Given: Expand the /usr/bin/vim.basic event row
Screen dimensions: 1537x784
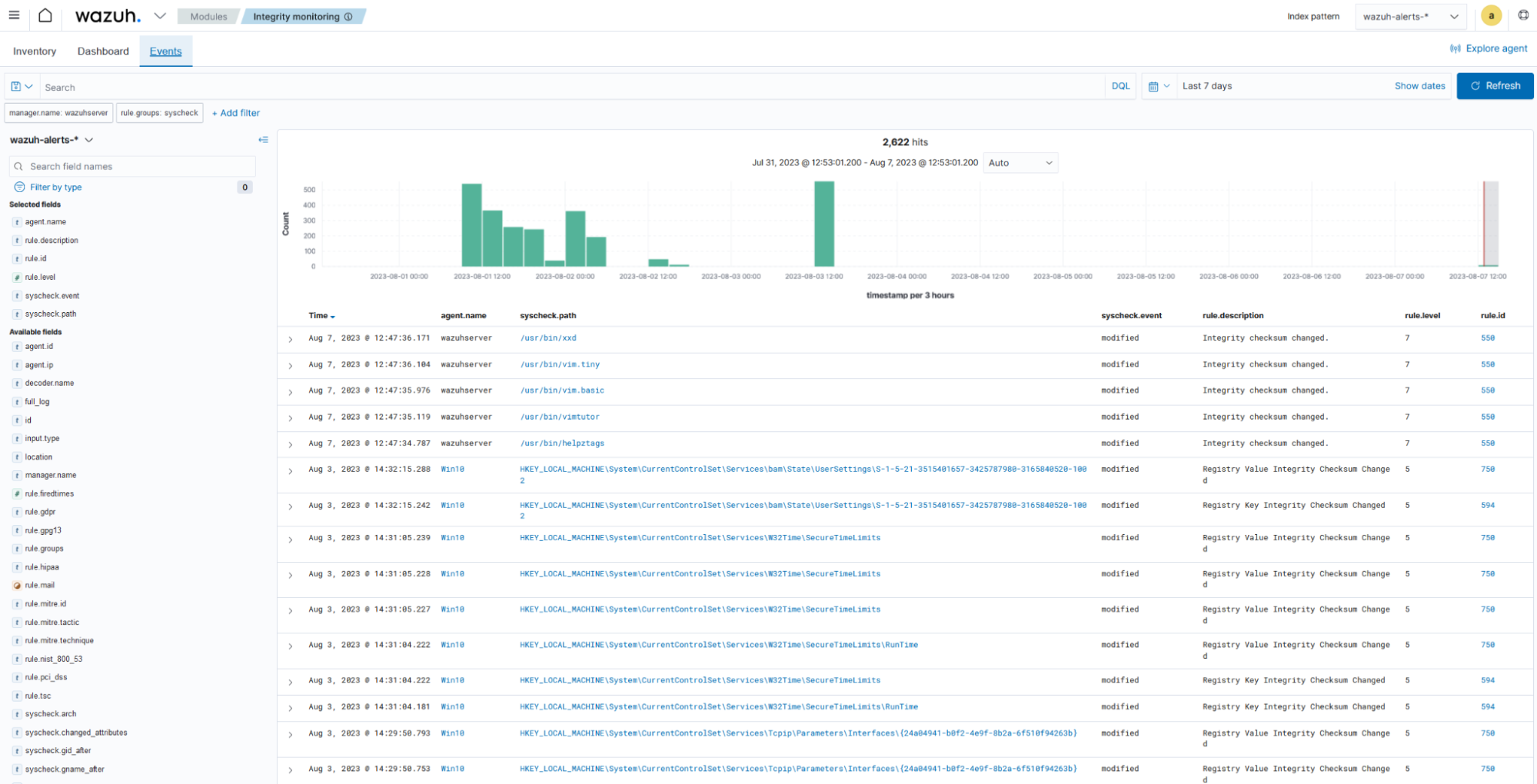Looking at the screenshot, I should (x=290, y=392).
